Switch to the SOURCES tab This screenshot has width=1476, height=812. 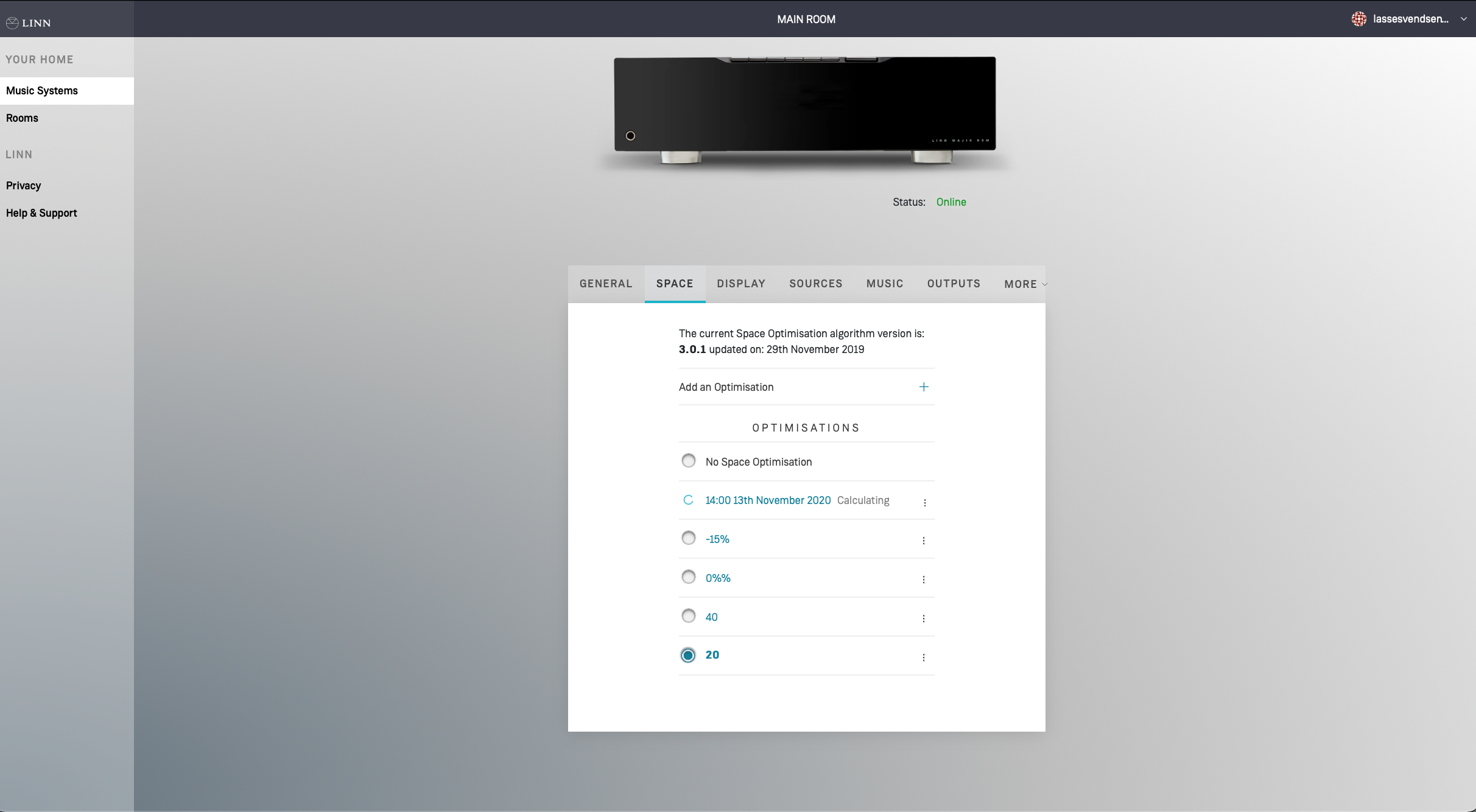(816, 284)
